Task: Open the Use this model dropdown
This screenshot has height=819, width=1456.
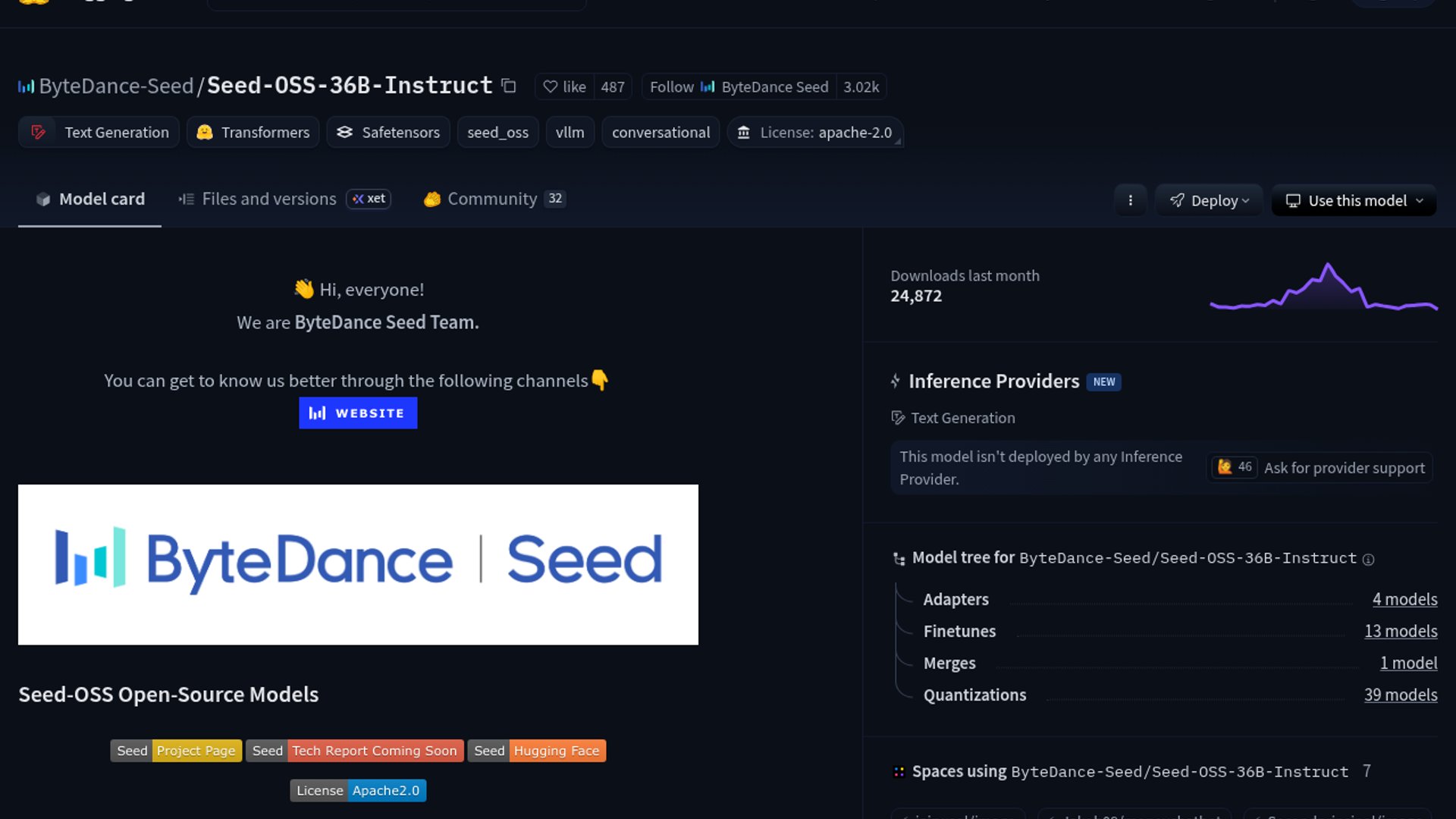Action: [1354, 201]
